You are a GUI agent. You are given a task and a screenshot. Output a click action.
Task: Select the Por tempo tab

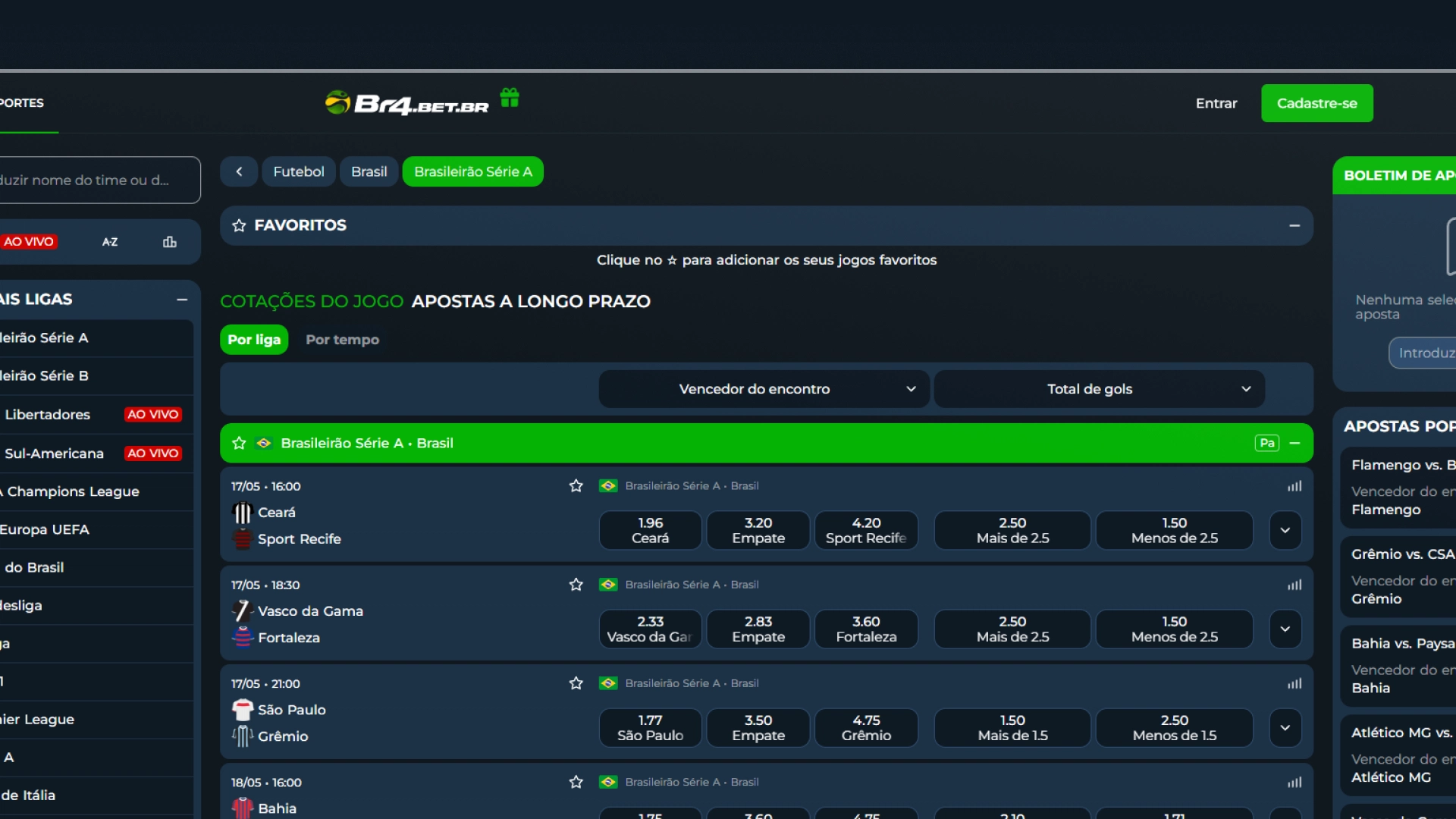coord(342,340)
